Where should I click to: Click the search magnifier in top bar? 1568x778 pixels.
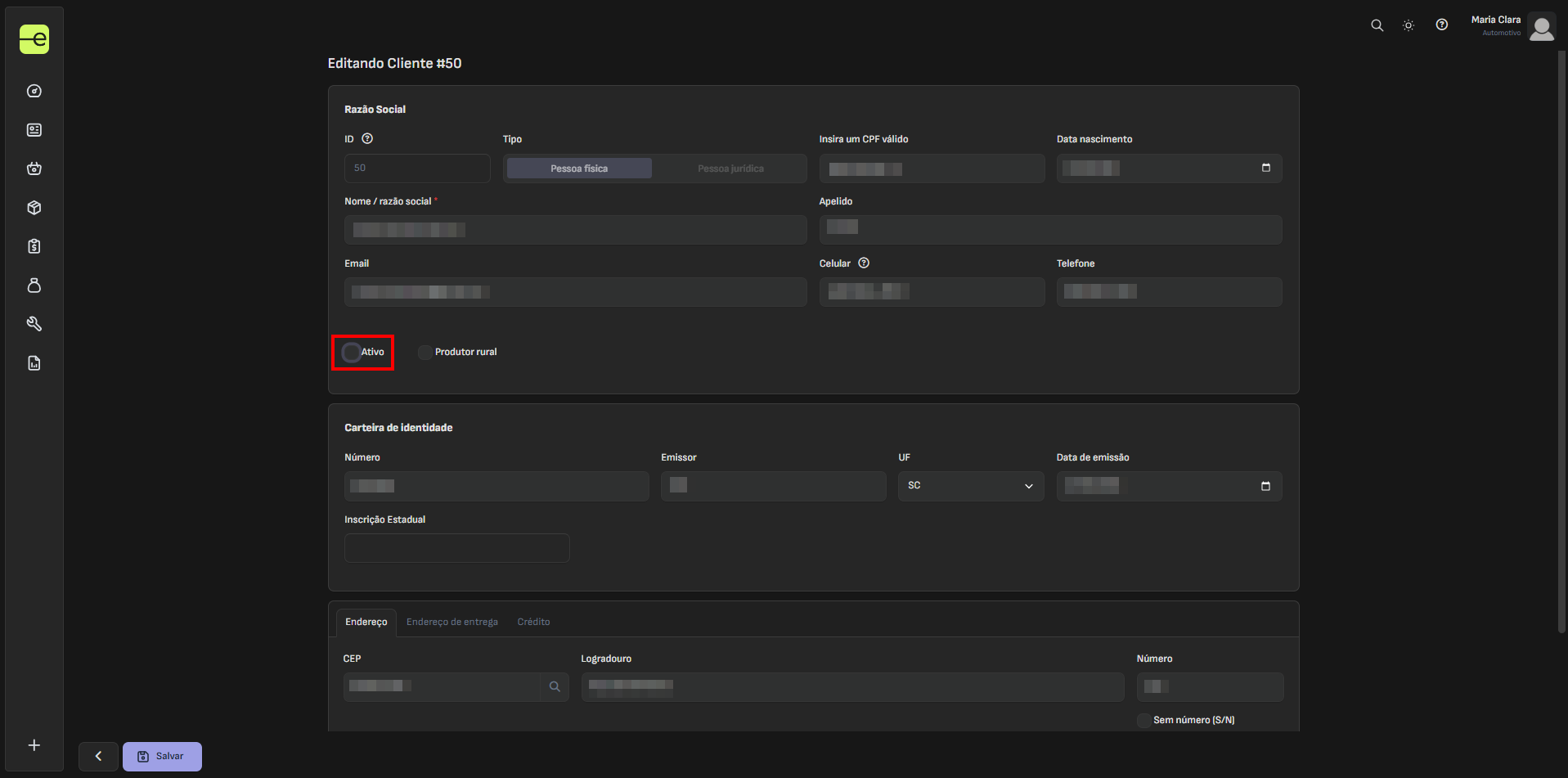[1377, 25]
